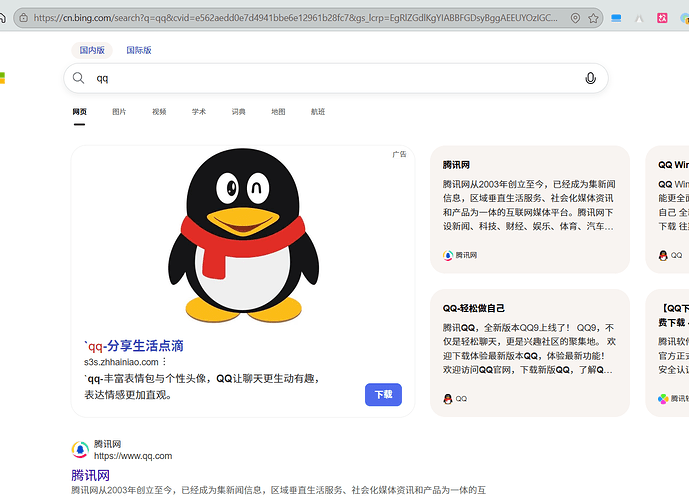Select the 航班 results tab
The height and width of the screenshot is (499, 689).
pos(318,112)
